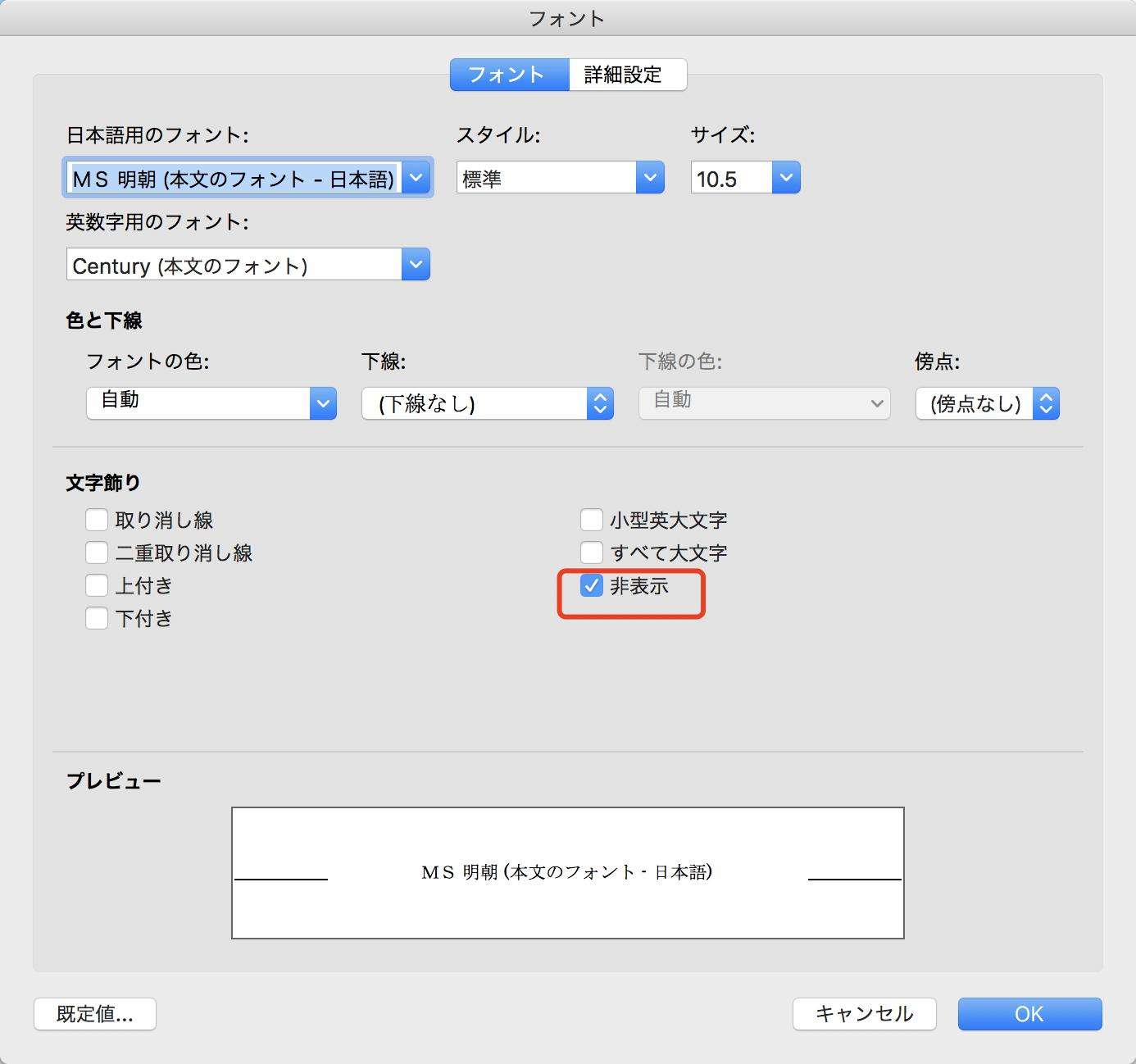Check the 上付き option
1136x1064 pixels.
point(96,584)
